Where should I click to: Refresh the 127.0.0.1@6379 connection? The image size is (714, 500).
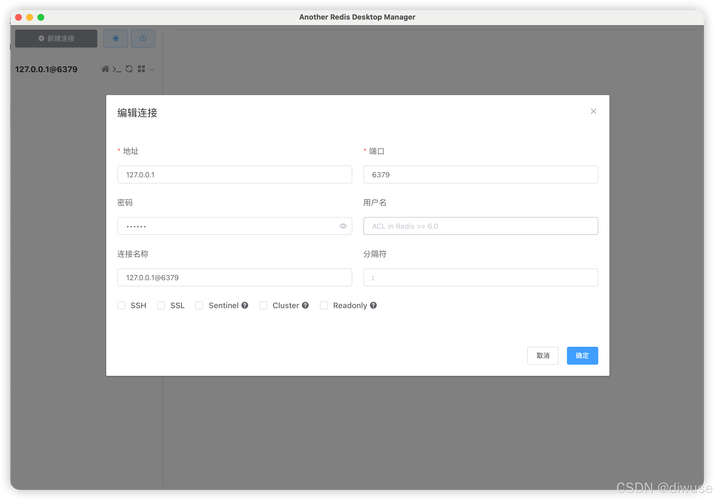click(129, 69)
